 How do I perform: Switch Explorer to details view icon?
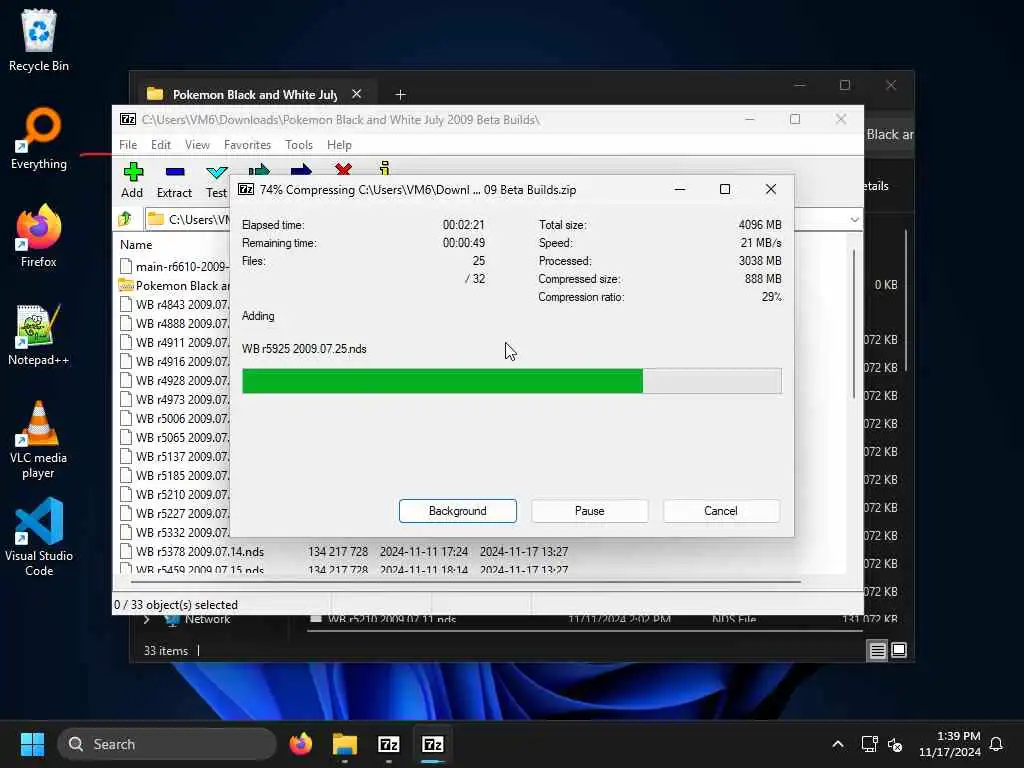click(x=877, y=650)
